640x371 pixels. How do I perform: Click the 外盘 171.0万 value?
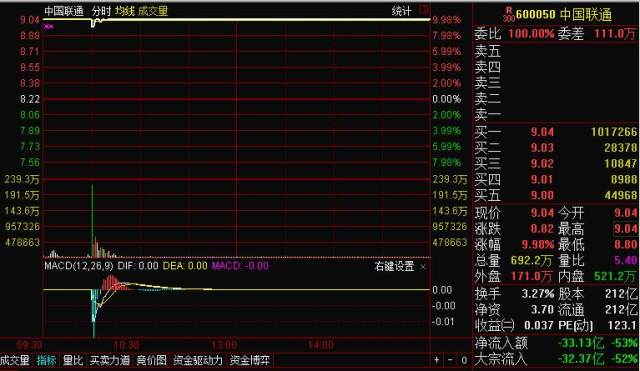click(531, 276)
